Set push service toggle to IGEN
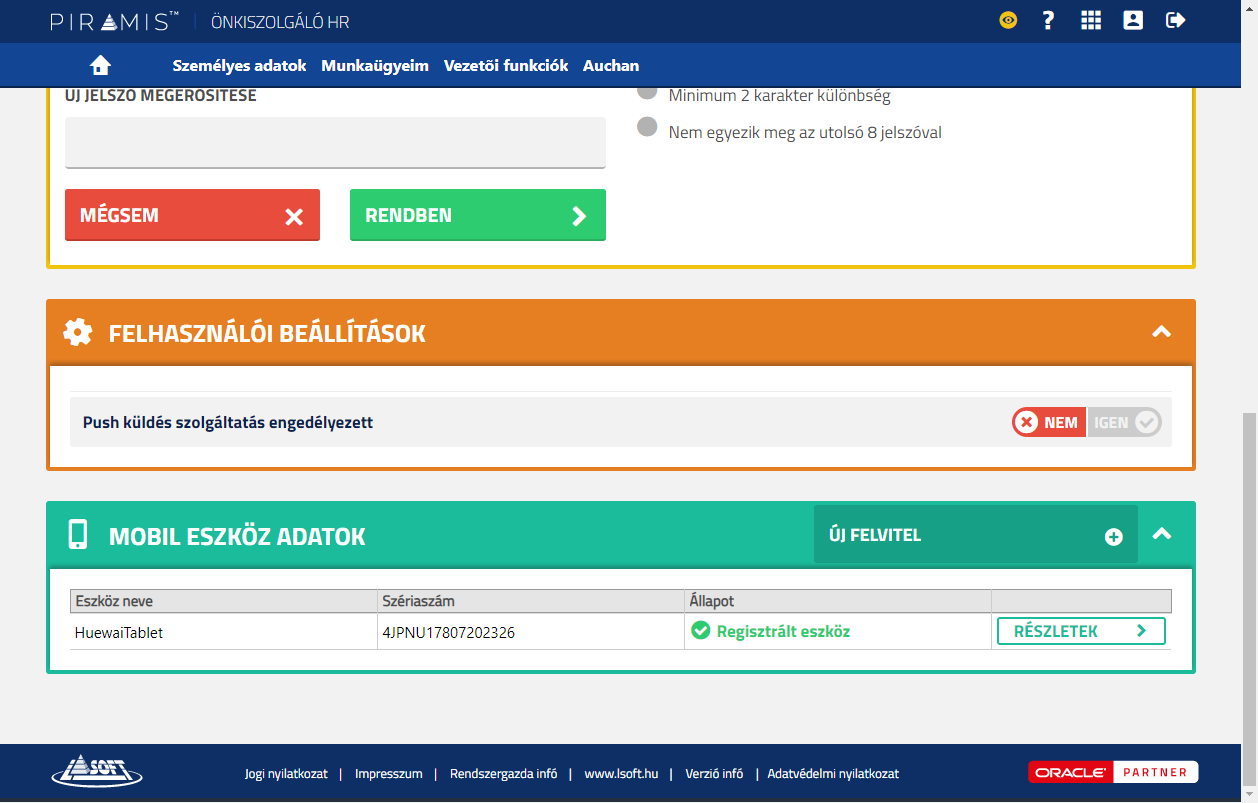Screen dimensions: 1258x803 (x=1125, y=423)
